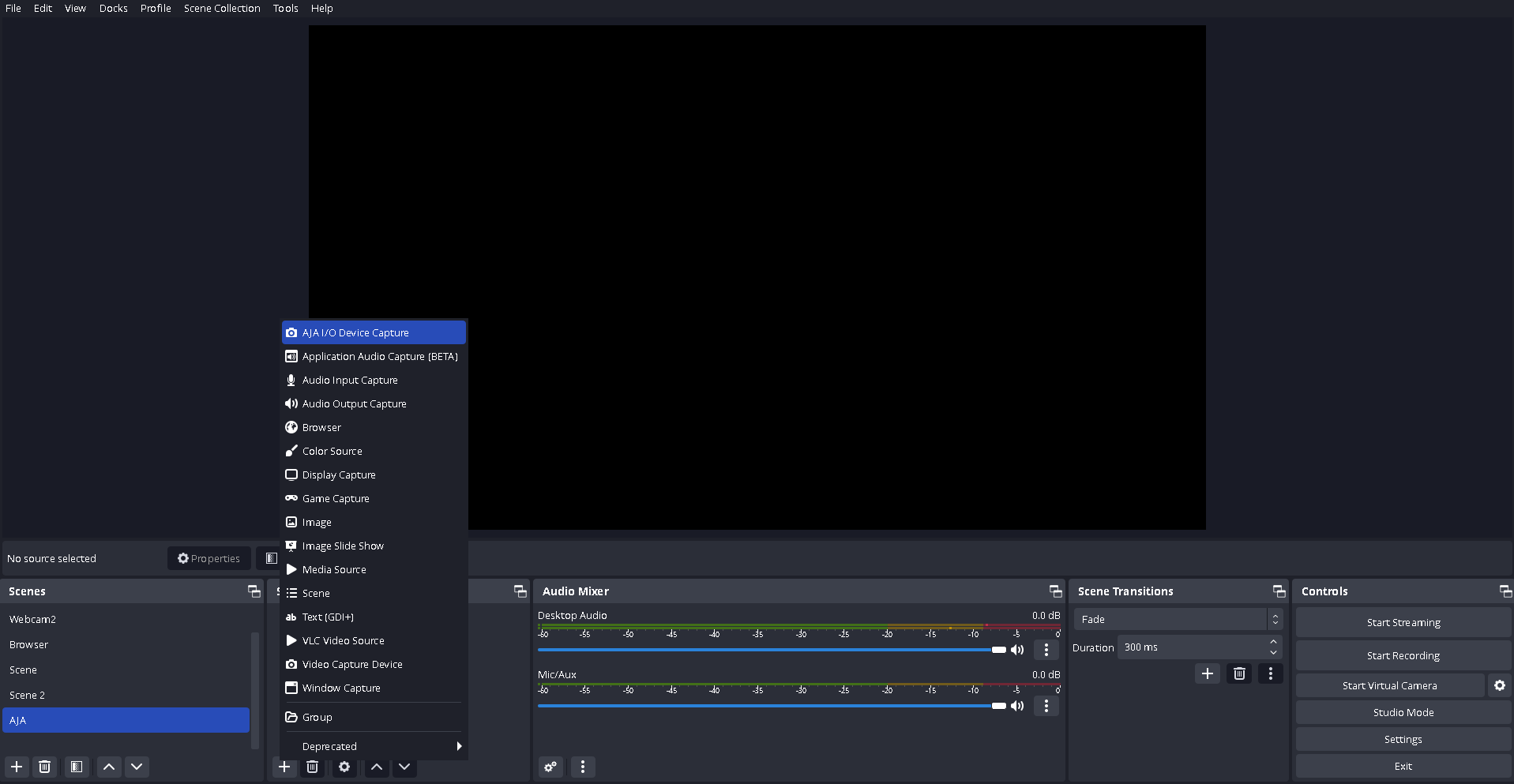Open advanced audio properties gears icon
The height and width of the screenshot is (784, 1514).
coord(550,767)
